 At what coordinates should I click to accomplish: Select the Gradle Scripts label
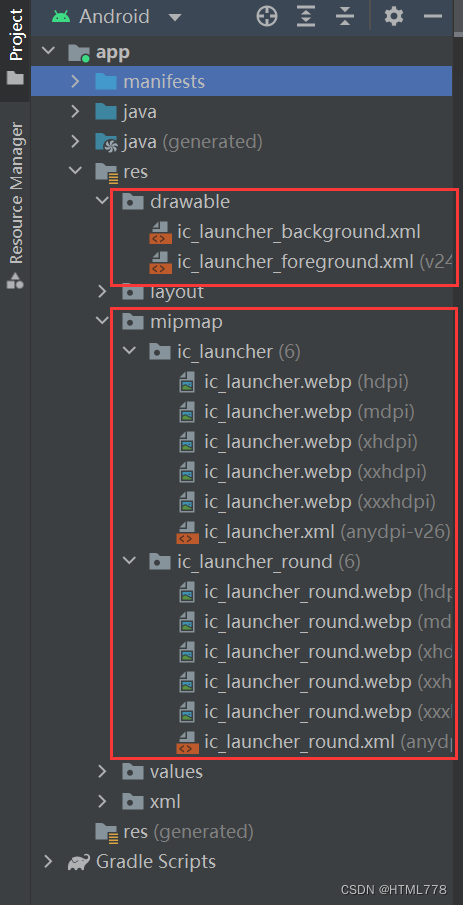click(x=156, y=862)
